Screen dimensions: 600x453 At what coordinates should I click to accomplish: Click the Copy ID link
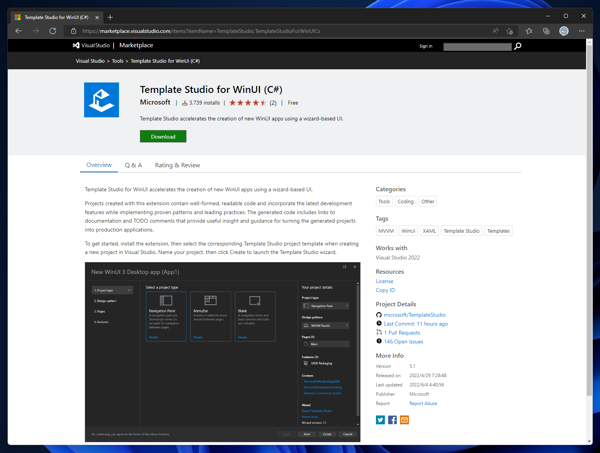click(385, 290)
